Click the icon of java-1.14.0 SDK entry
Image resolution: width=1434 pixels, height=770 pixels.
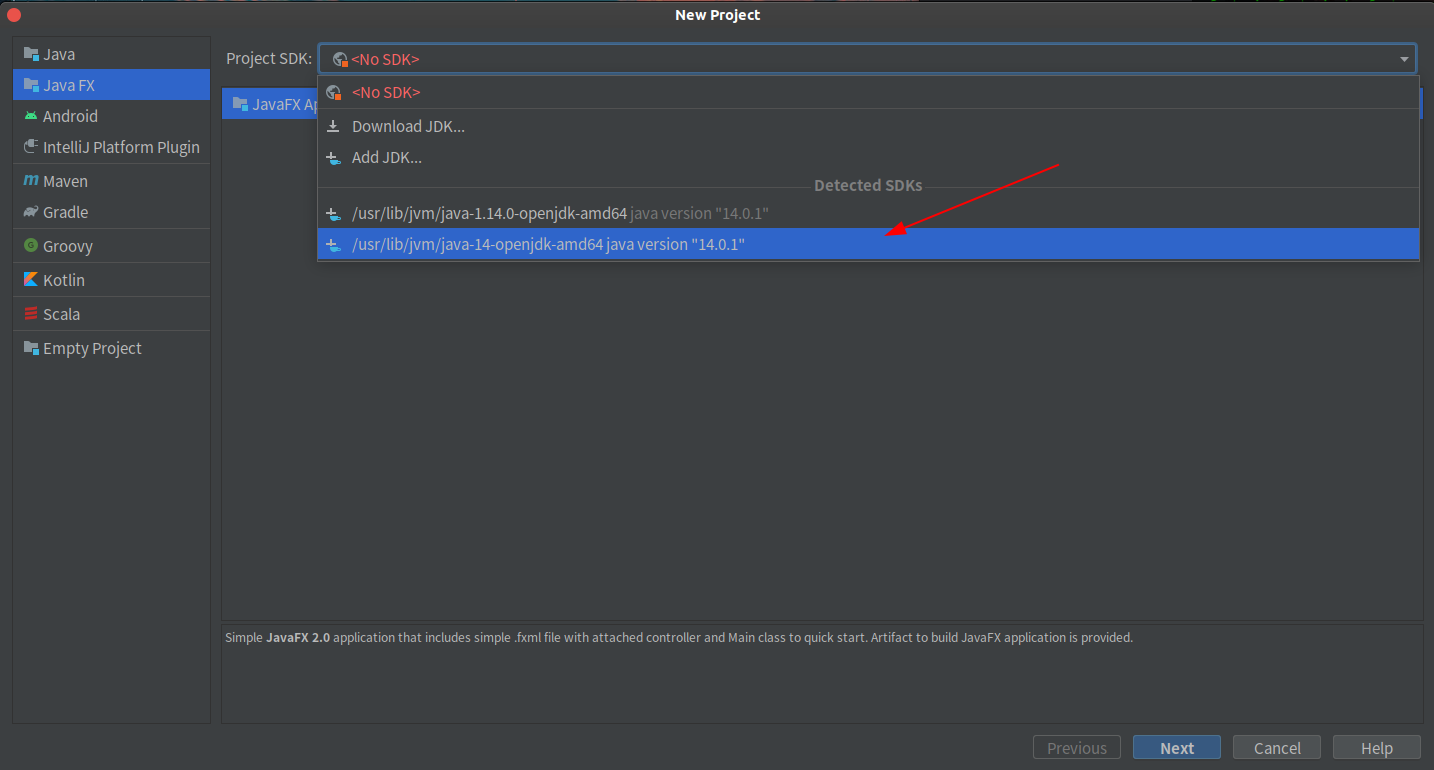[x=334, y=214]
